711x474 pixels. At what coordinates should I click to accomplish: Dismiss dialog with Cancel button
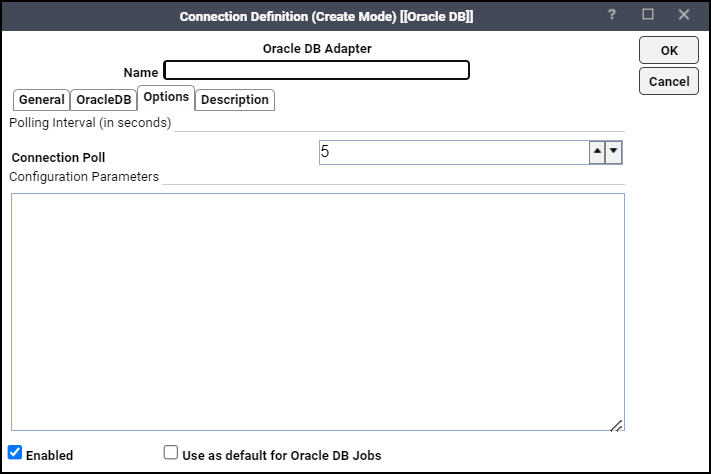click(669, 82)
